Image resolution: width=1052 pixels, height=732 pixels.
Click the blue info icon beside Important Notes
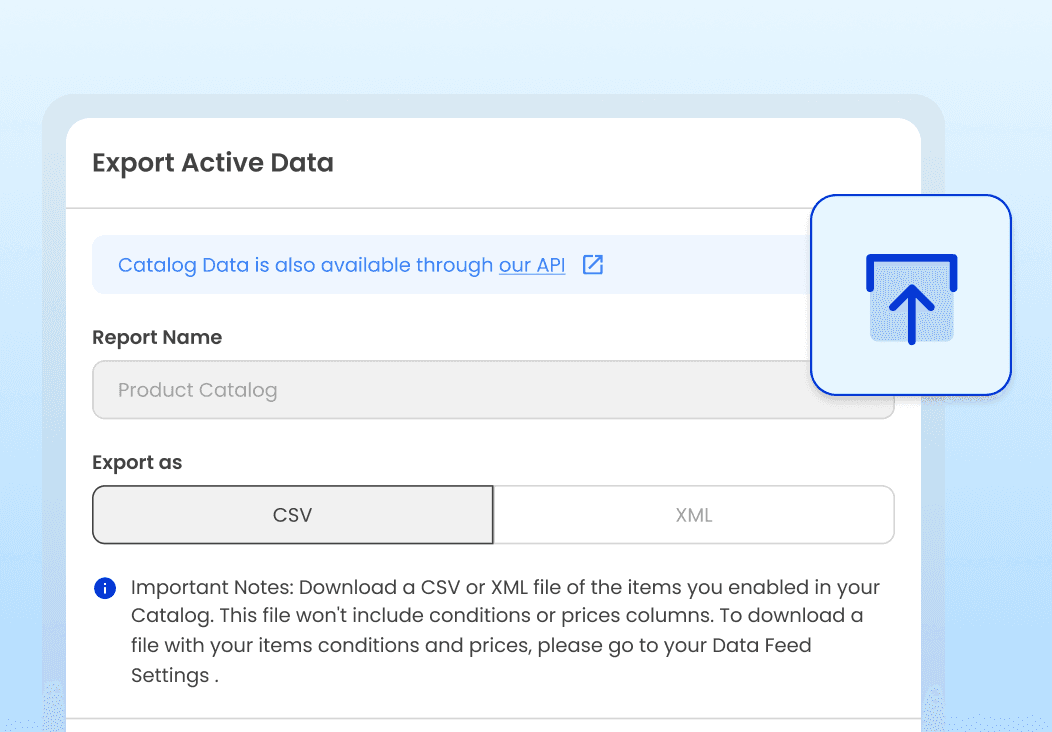(x=104, y=588)
